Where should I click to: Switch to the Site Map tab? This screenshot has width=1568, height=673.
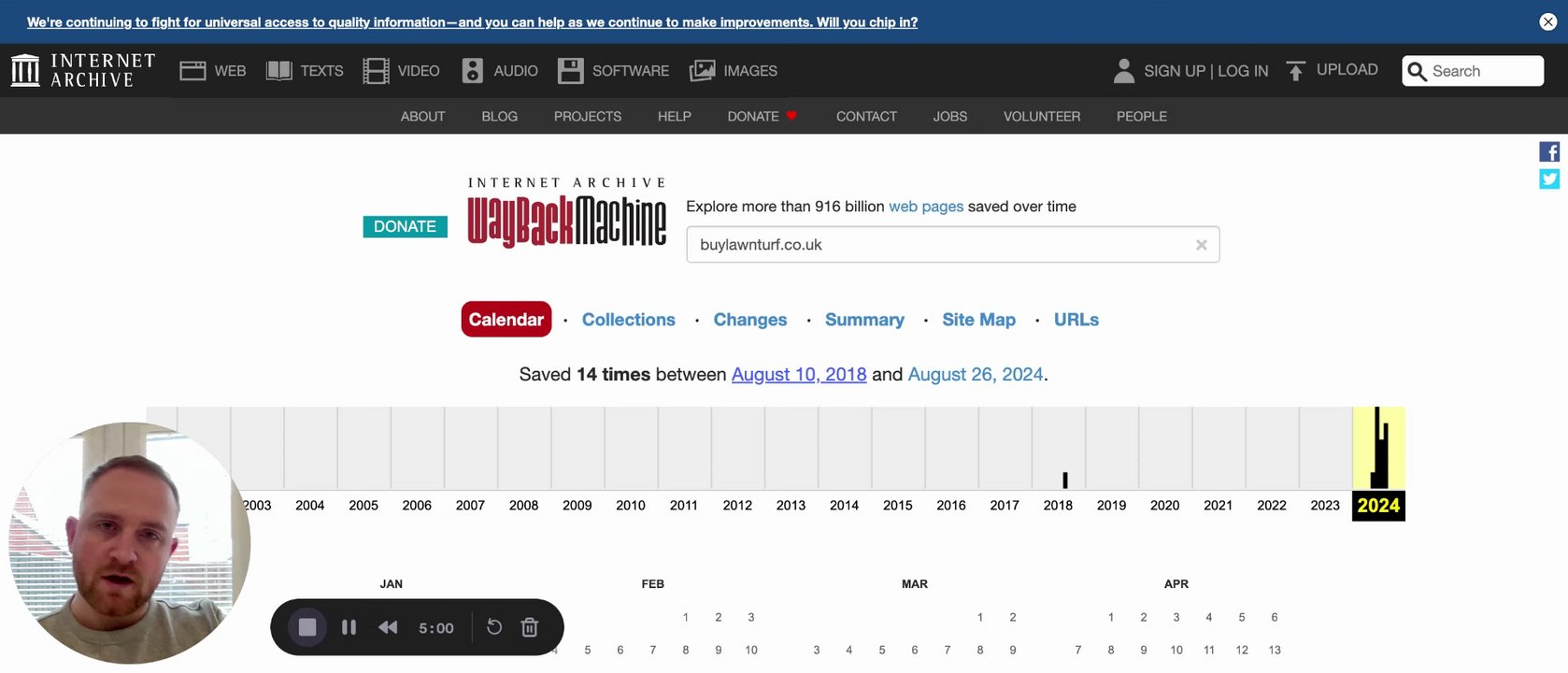(979, 320)
